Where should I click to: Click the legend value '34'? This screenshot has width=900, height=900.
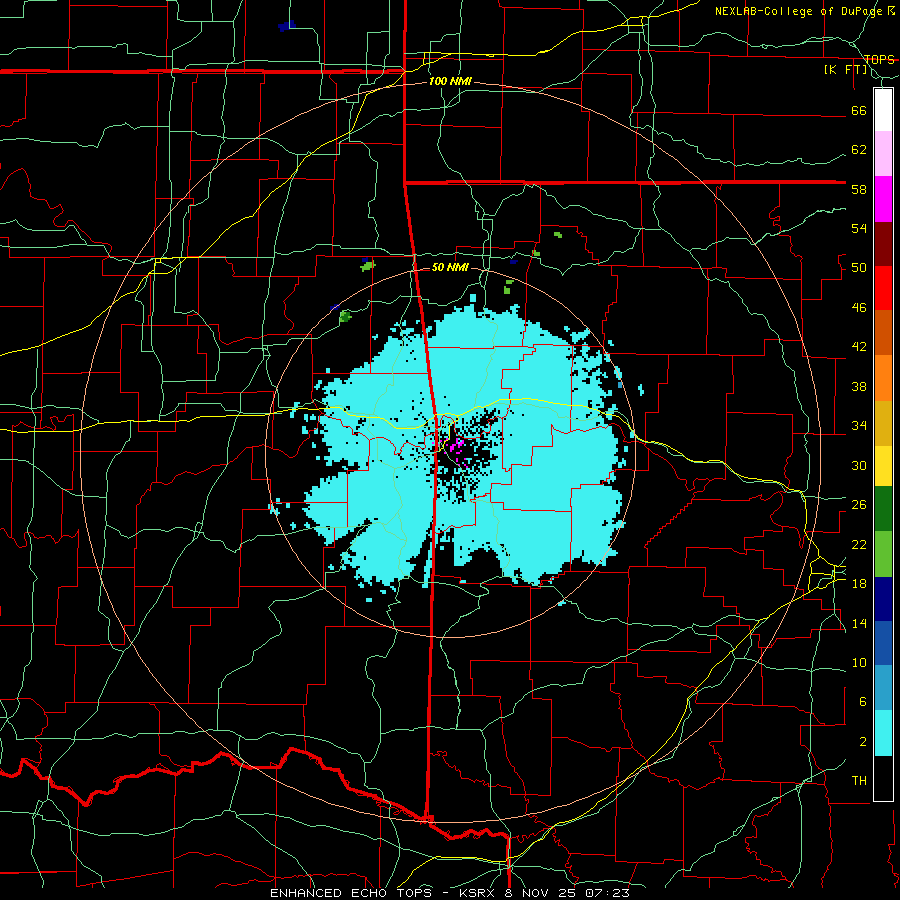[859, 426]
